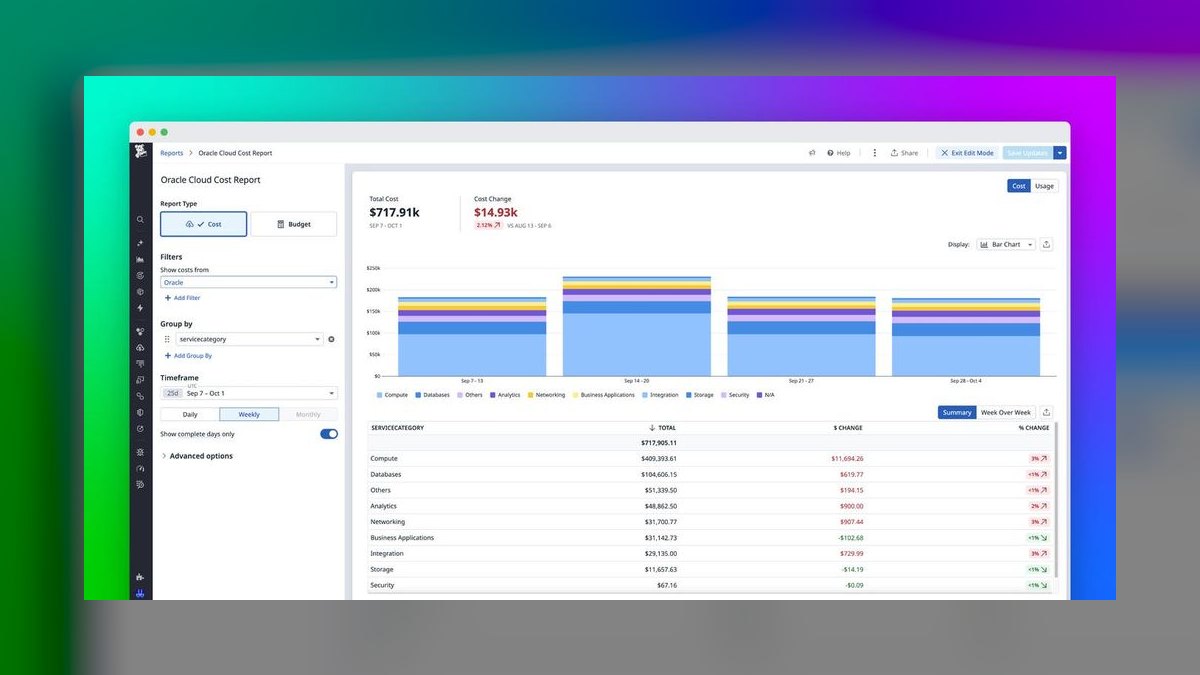Switch the chart view to Cost
The image size is (1200, 675).
click(1019, 186)
